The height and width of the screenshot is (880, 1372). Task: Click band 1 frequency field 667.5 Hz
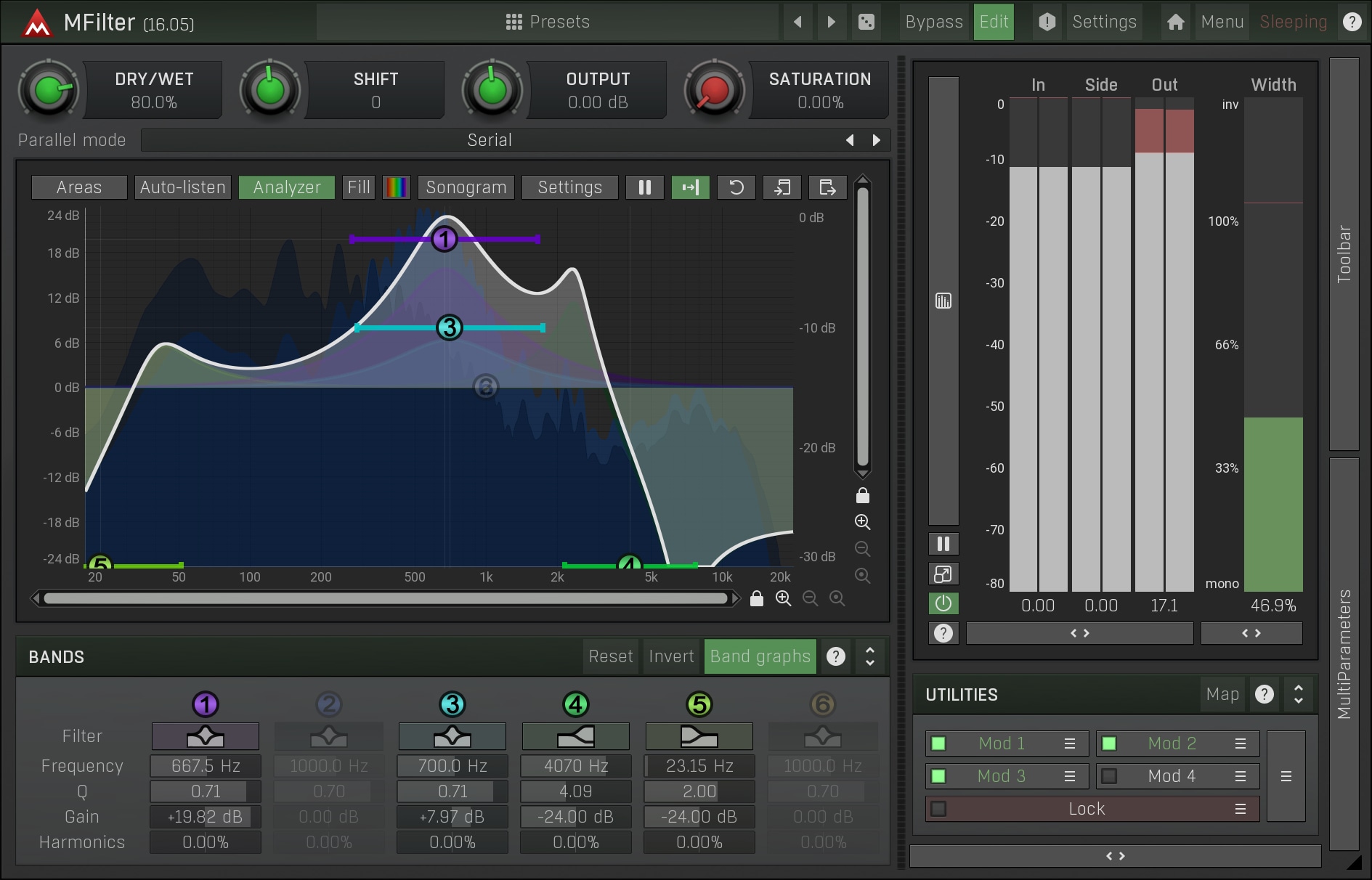(206, 766)
